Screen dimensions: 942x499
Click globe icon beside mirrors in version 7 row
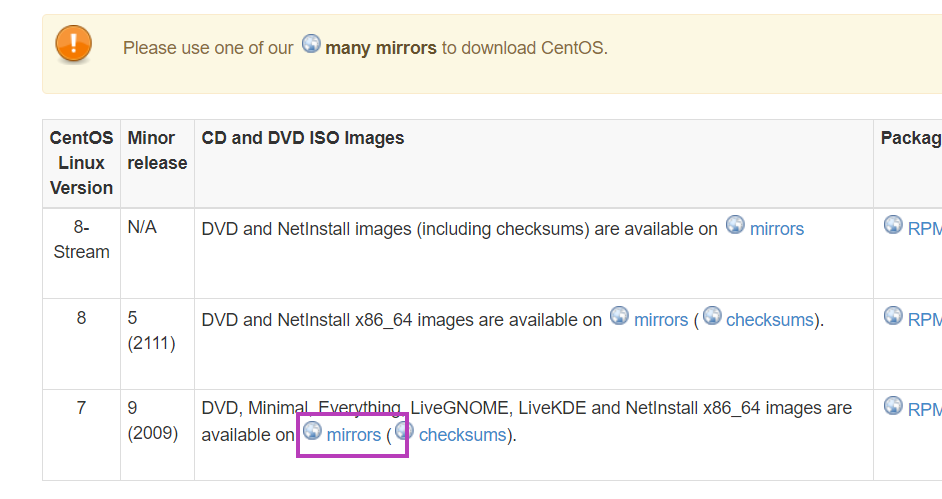[312, 431]
